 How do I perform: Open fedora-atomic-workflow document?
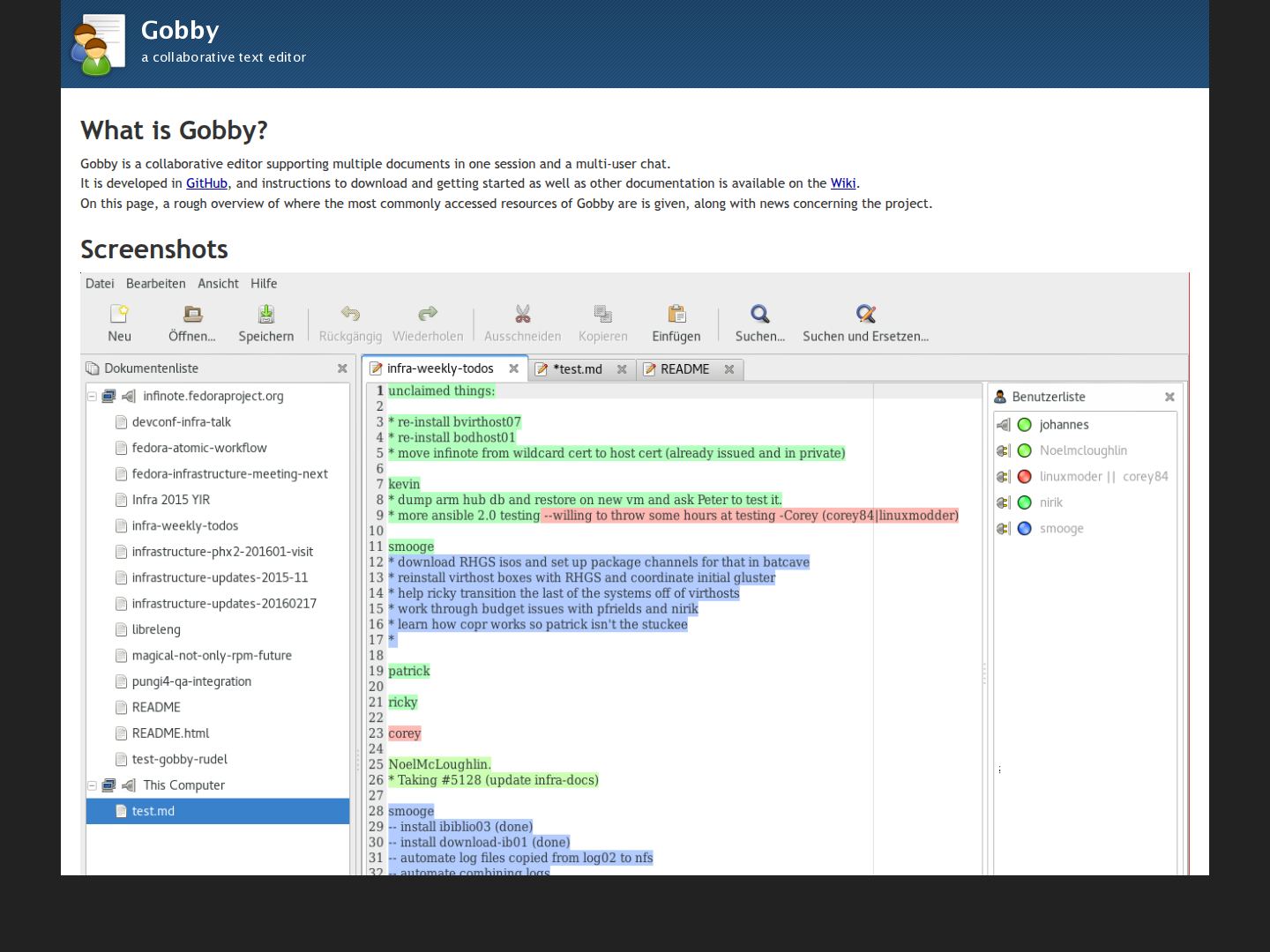(199, 448)
